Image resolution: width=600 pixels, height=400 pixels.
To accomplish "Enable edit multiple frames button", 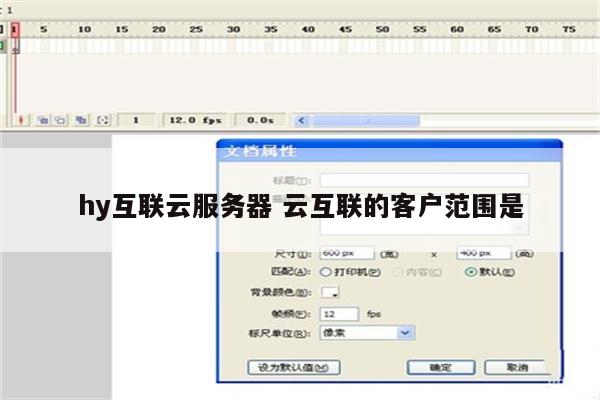I will 81,120.
